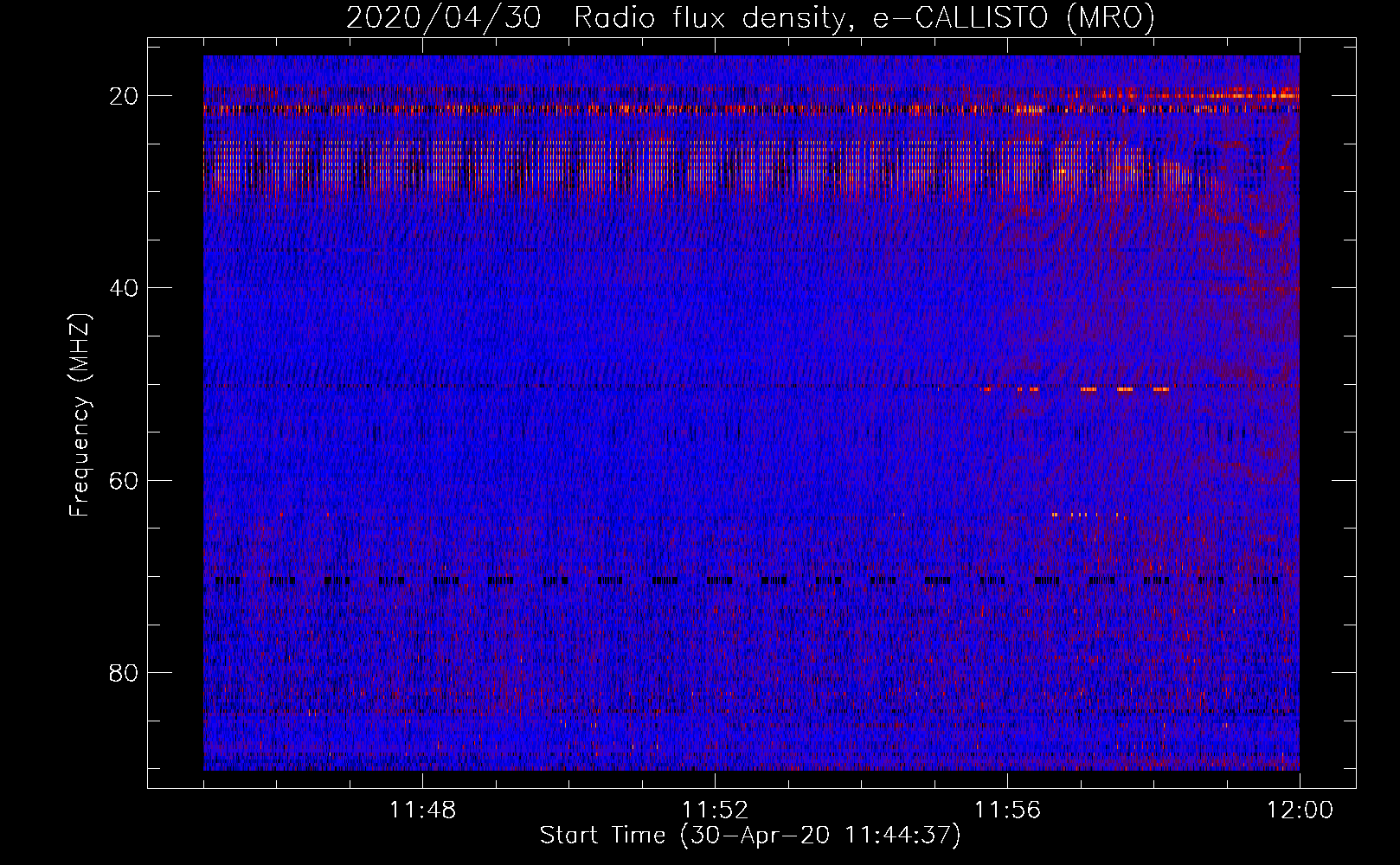Image resolution: width=1400 pixels, height=865 pixels.
Task: Click the 'Start Time (30-Apr-20 11:44:37)' label
Action: click(x=750, y=836)
